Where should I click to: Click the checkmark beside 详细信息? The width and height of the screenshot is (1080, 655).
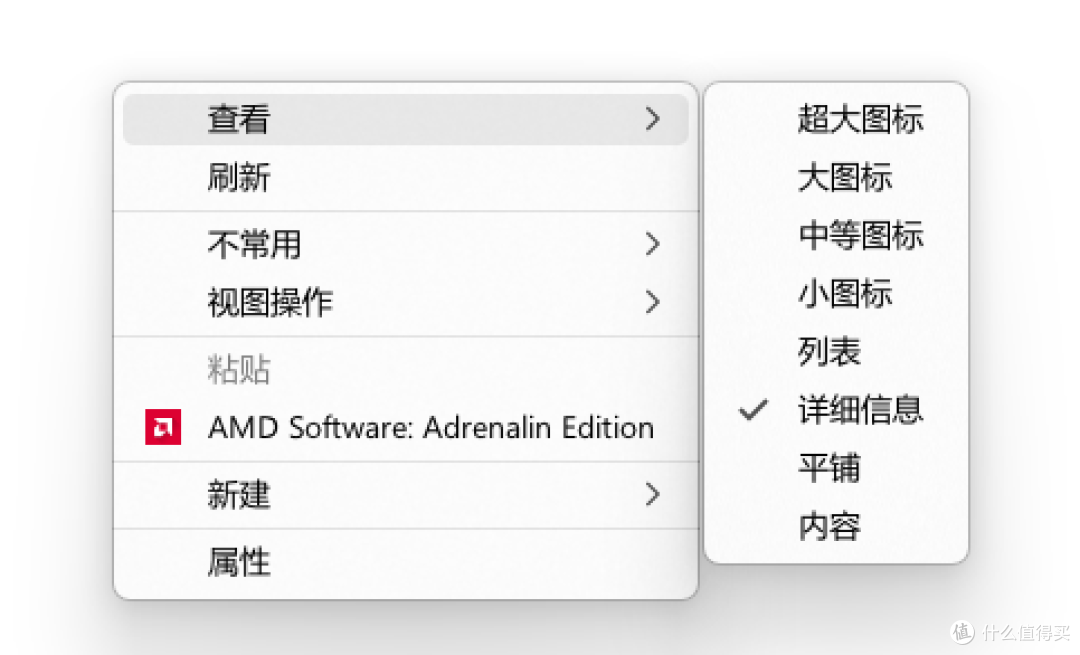pos(753,410)
